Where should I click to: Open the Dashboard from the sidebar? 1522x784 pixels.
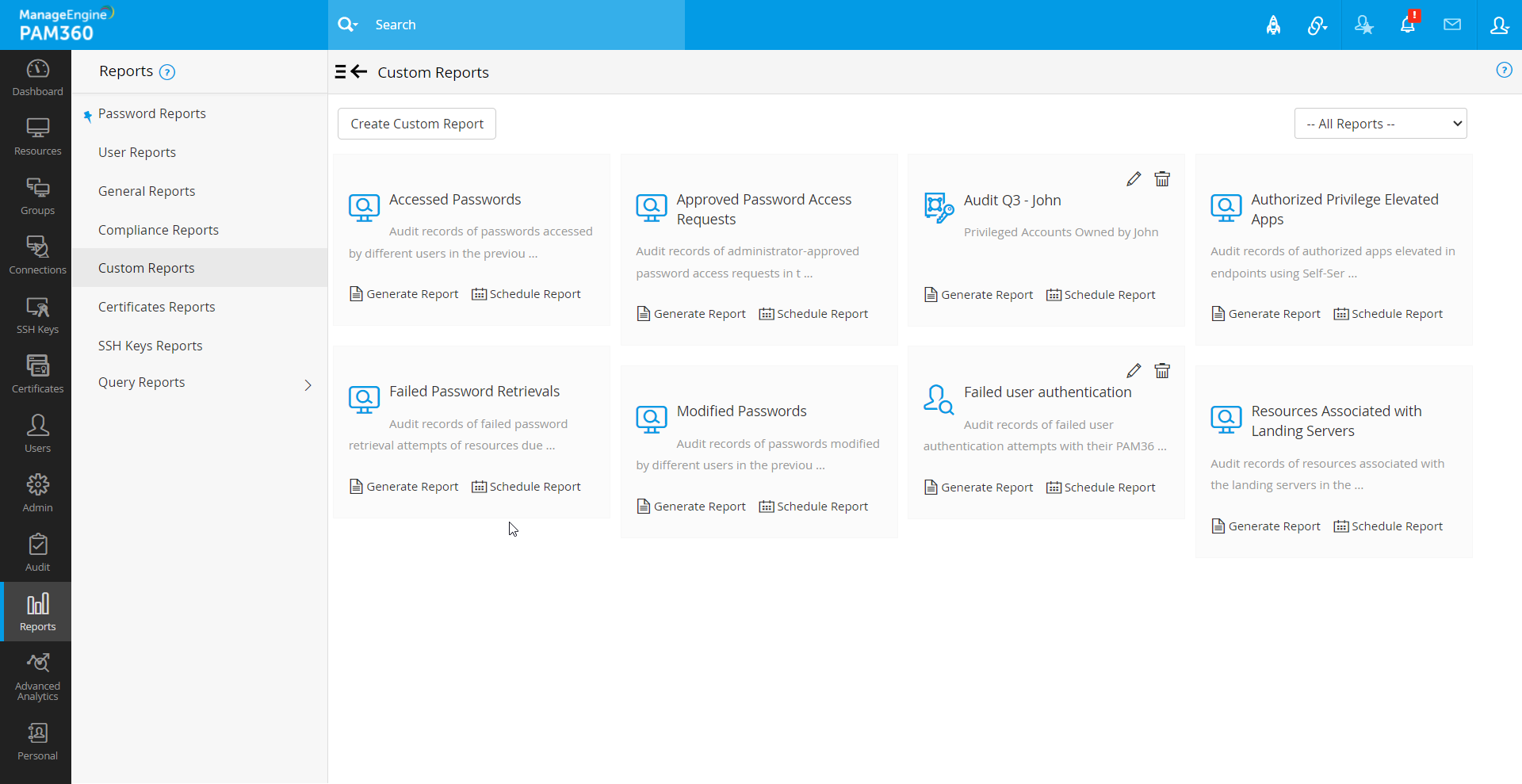pyautogui.click(x=37, y=78)
